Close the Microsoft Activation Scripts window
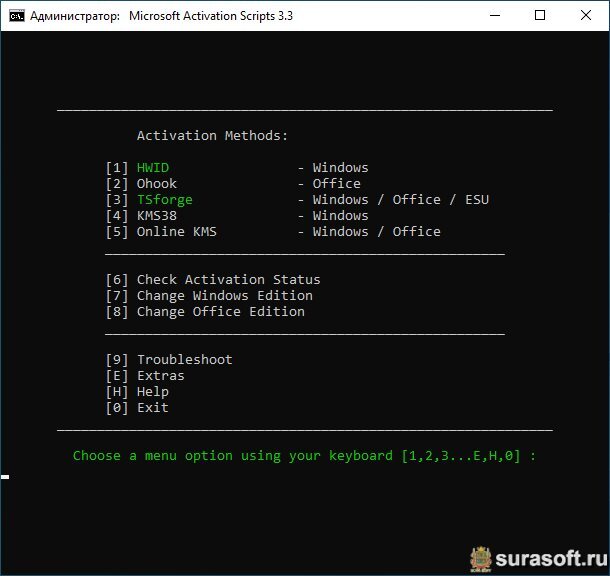610x576 pixels. [585, 16]
